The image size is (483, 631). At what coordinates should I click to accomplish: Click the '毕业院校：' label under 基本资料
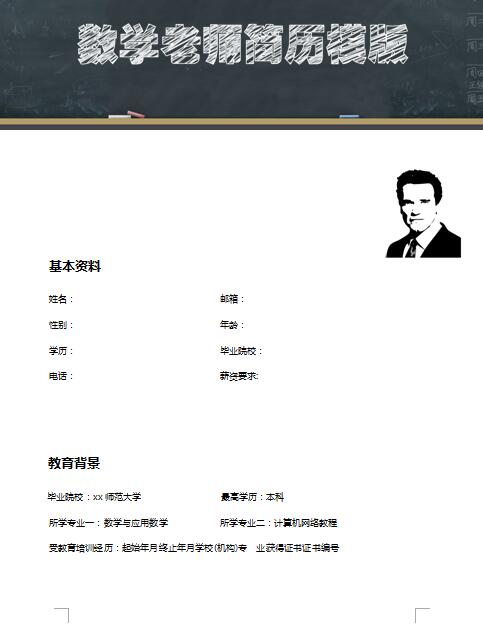click(x=241, y=351)
